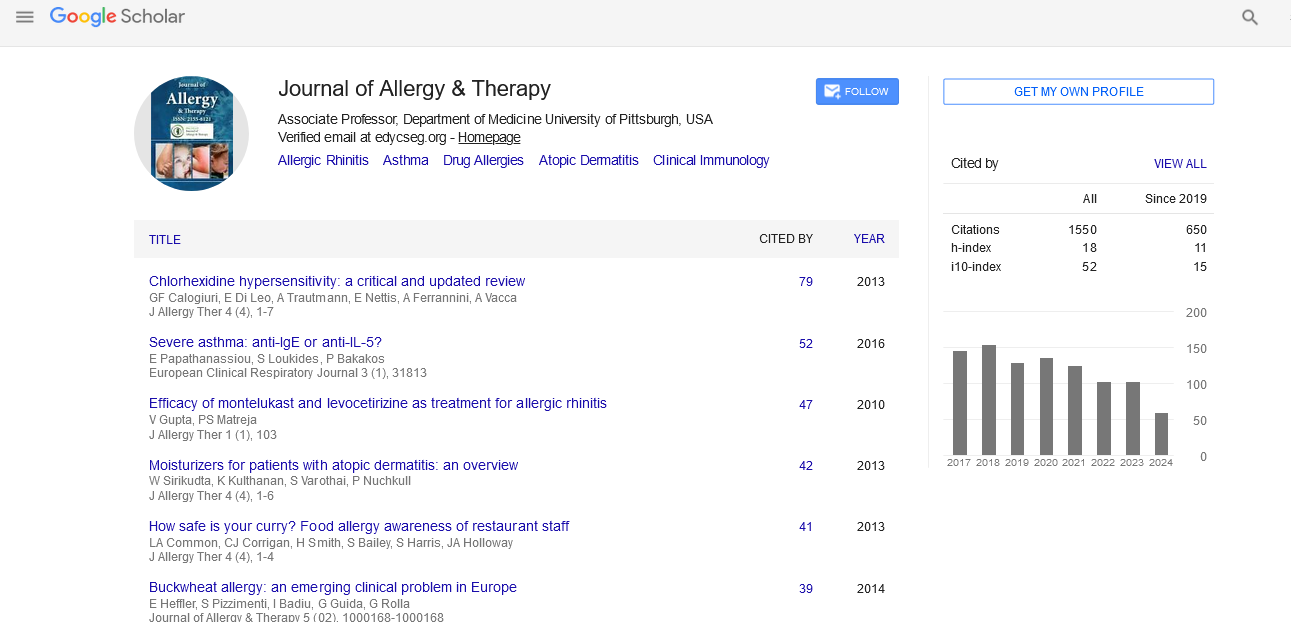Click citation count 47
This screenshot has width=1291, height=622.
point(806,405)
